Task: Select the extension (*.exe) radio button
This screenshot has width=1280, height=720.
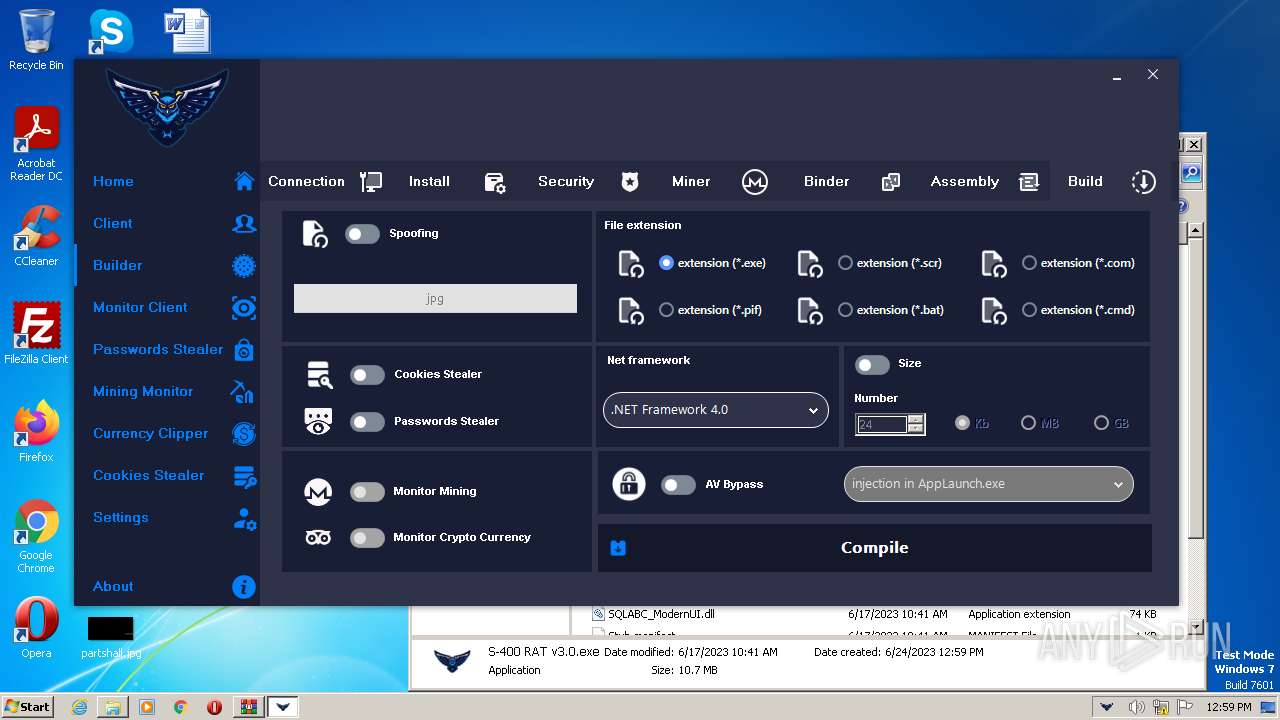Action: (666, 263)
